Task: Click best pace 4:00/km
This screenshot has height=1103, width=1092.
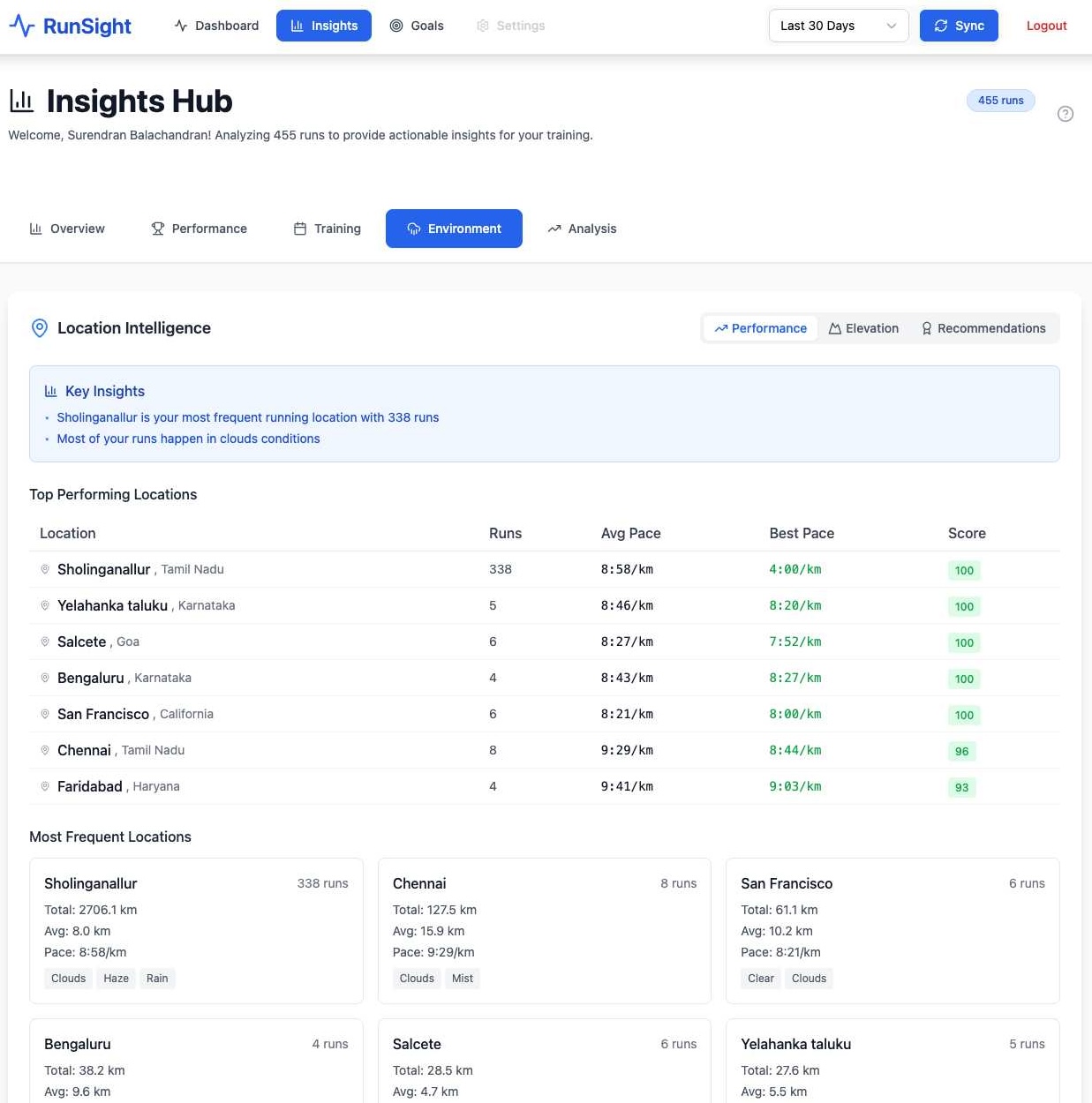Action: click(x=795, y=569)
